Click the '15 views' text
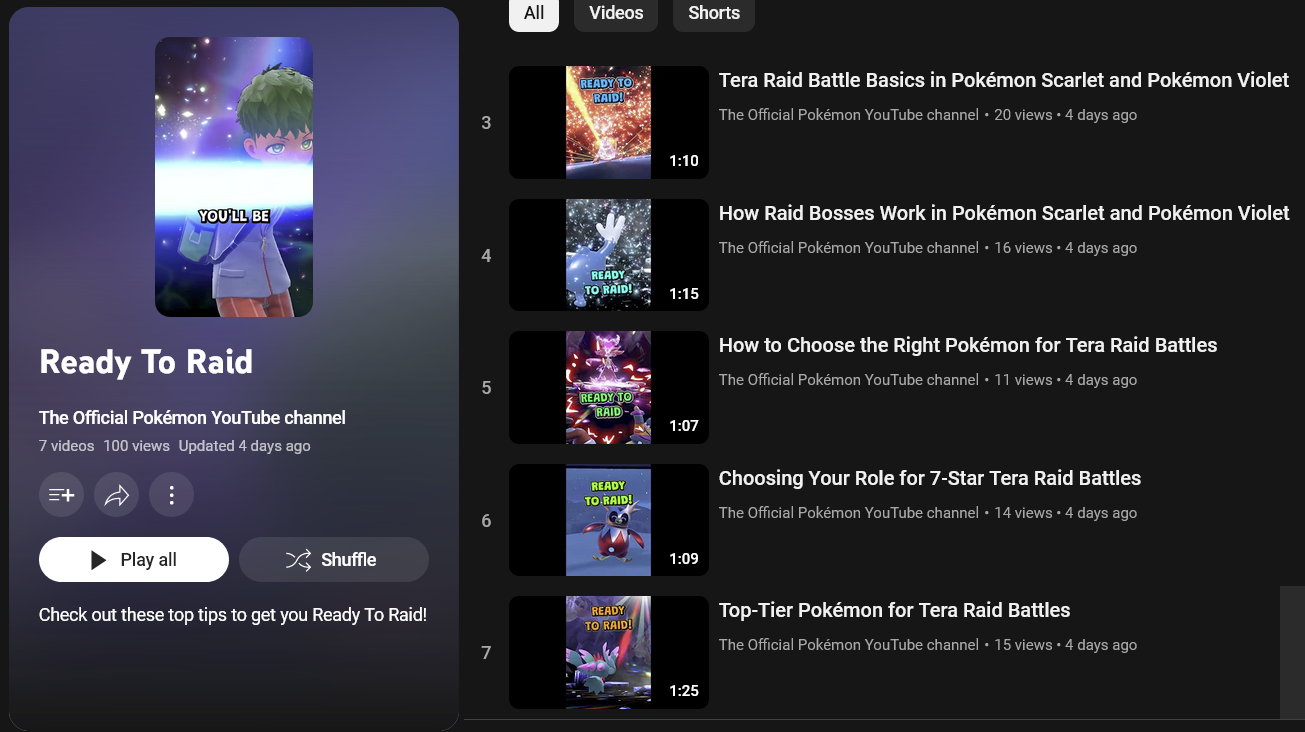The image size is (1305, 732). (x=1023, y=645)
